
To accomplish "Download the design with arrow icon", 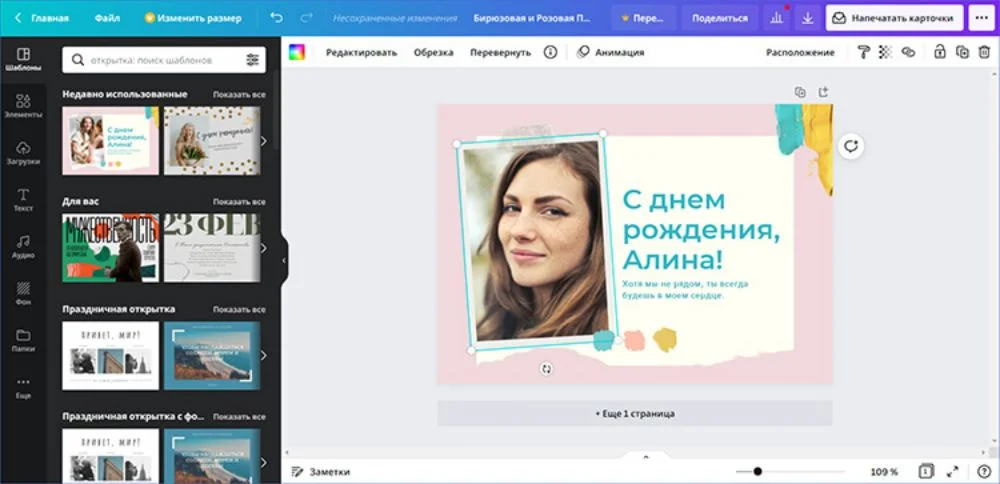I will tap(807, 18).
